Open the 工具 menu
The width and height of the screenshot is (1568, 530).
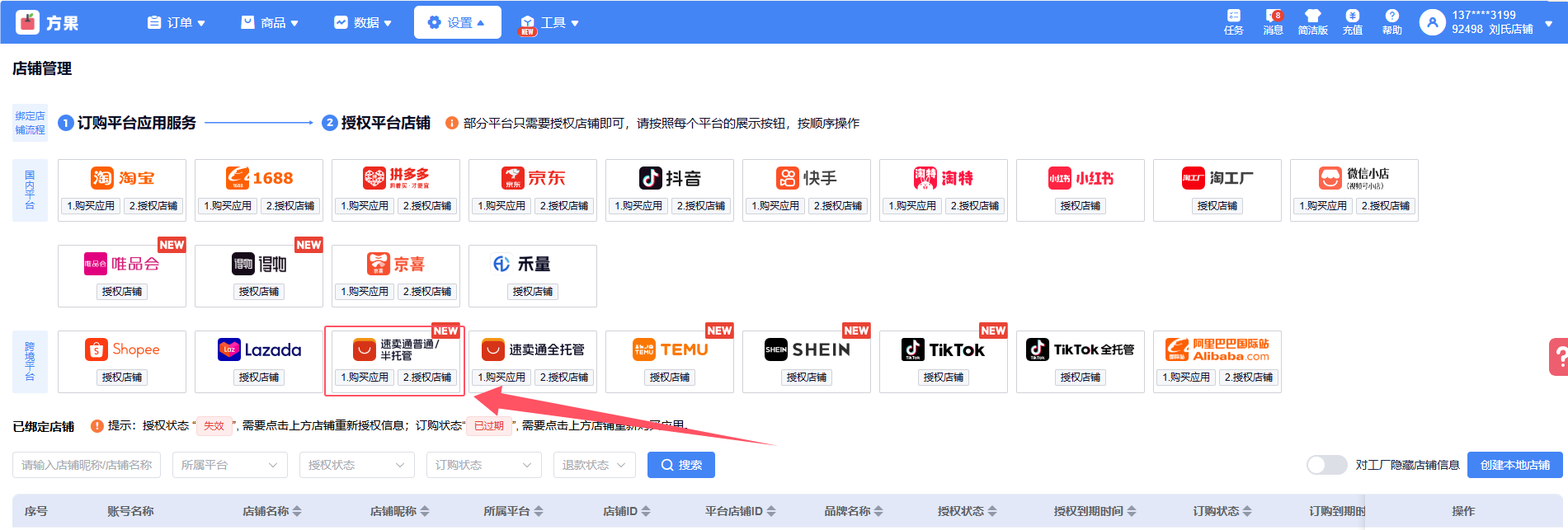[x=549, y=22]
